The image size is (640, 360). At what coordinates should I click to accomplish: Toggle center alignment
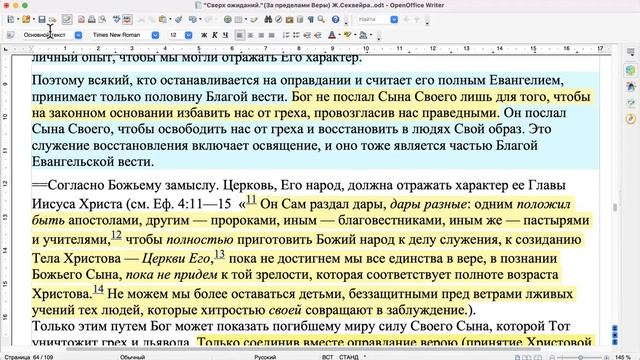pos(250,35)
